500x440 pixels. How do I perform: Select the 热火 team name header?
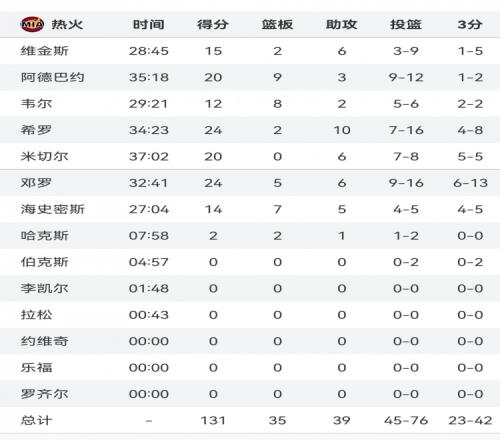(x=67, y=24)
